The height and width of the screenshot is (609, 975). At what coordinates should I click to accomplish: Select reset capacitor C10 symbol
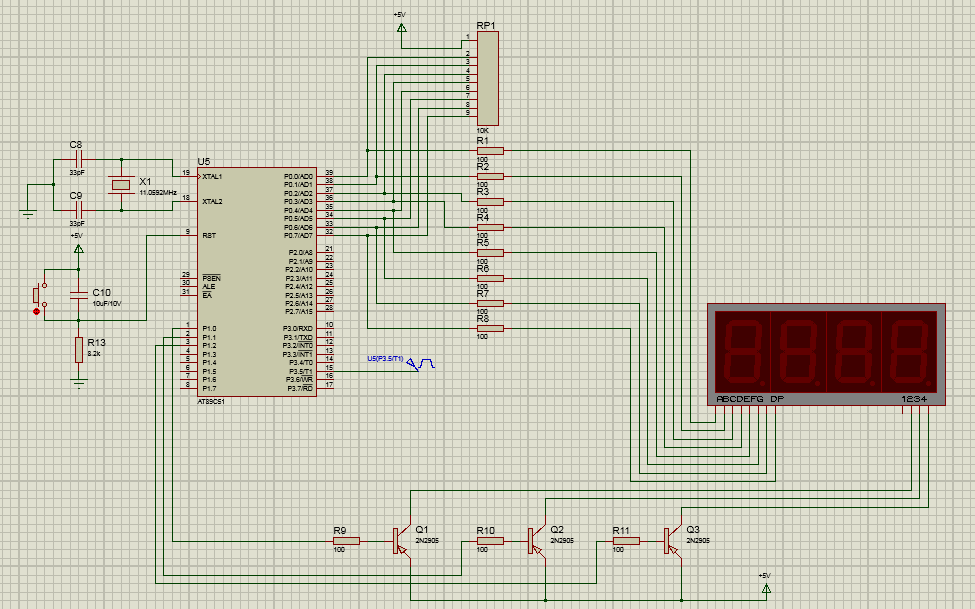pyautogui.click(x=79, y=295)
